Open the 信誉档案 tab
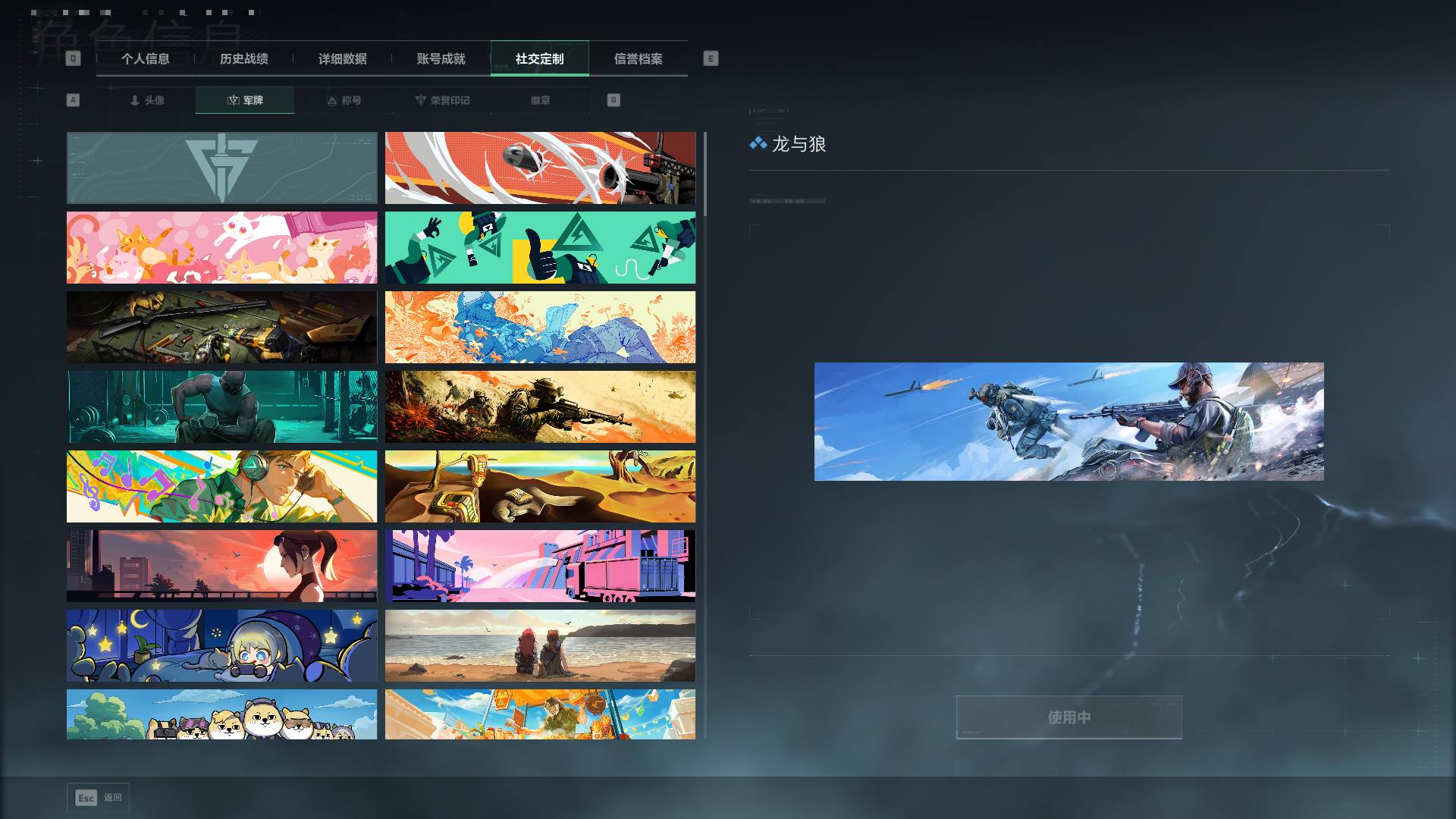The image size is (1456, 819). click(639, 59)
